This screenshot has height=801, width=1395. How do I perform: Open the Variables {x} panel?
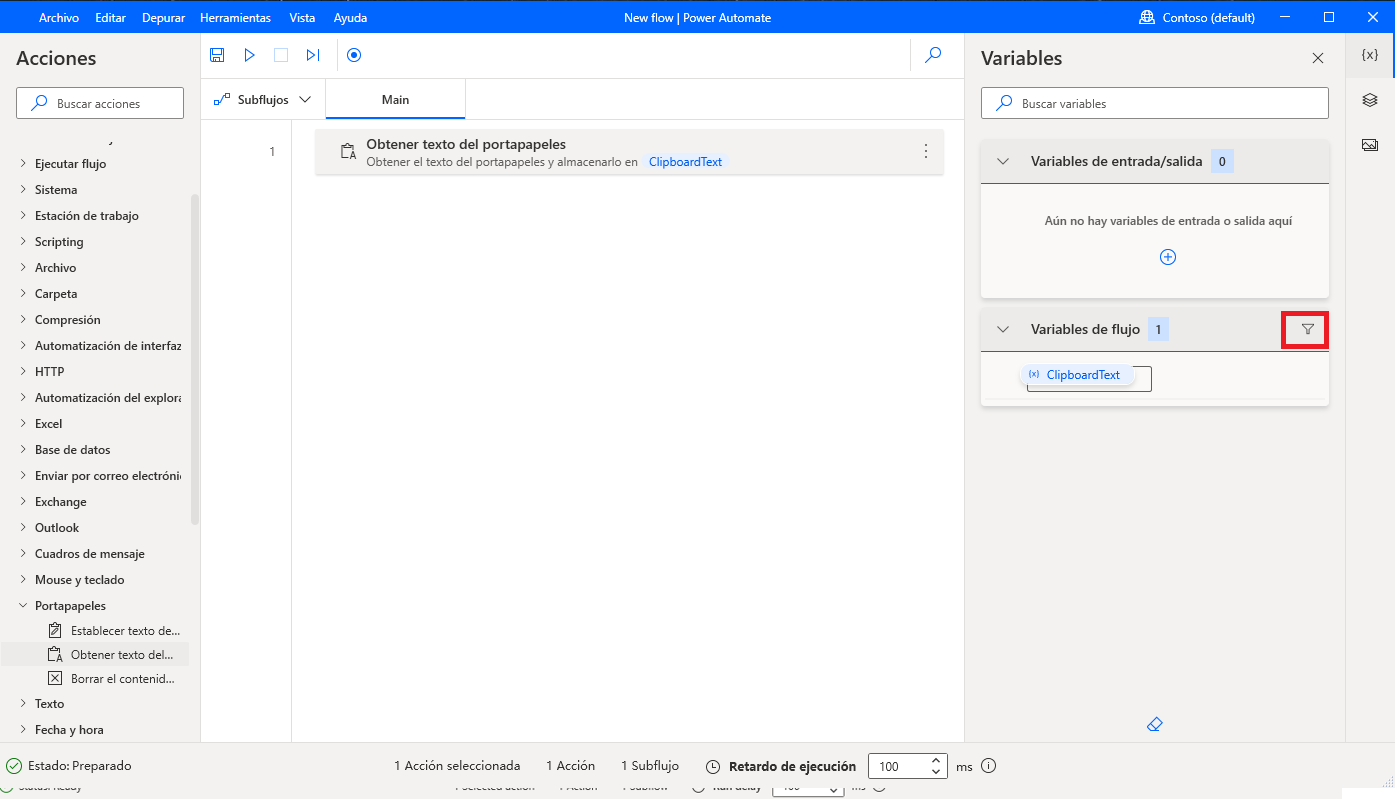pyautogui.click(x=1369, y=55)
